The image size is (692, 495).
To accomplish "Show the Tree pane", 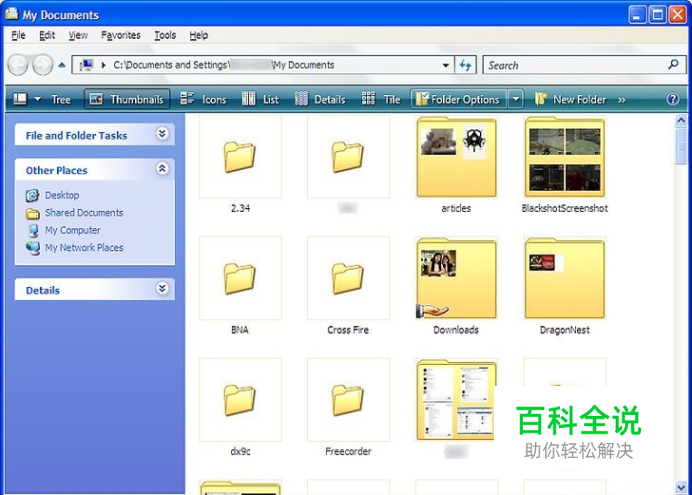I will click(61, 100).
